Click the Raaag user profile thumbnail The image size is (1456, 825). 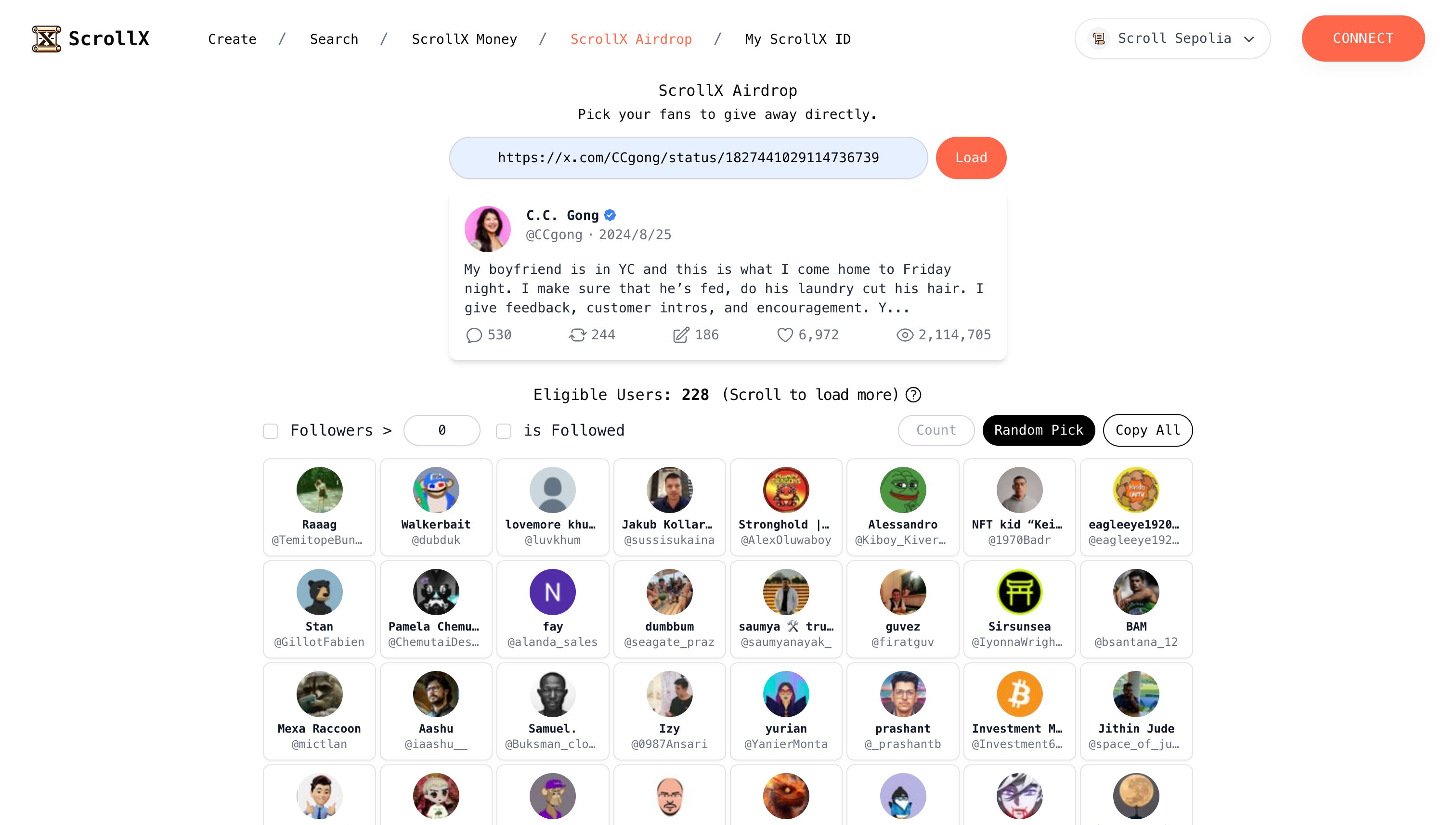click(x=319, y=490)
